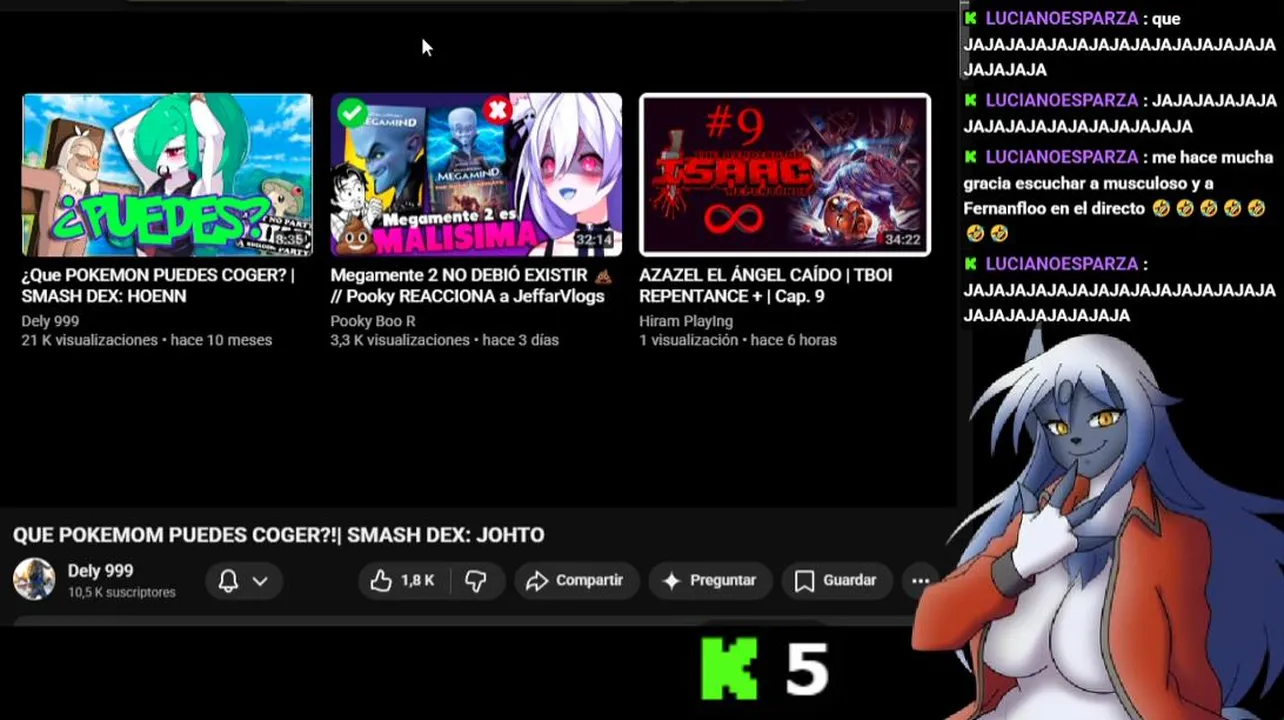The width and height of the screenshot is (1284, 720).
Task: Click the 34:22 duration badge on Isaac video
Action: (x=903, y=240)
